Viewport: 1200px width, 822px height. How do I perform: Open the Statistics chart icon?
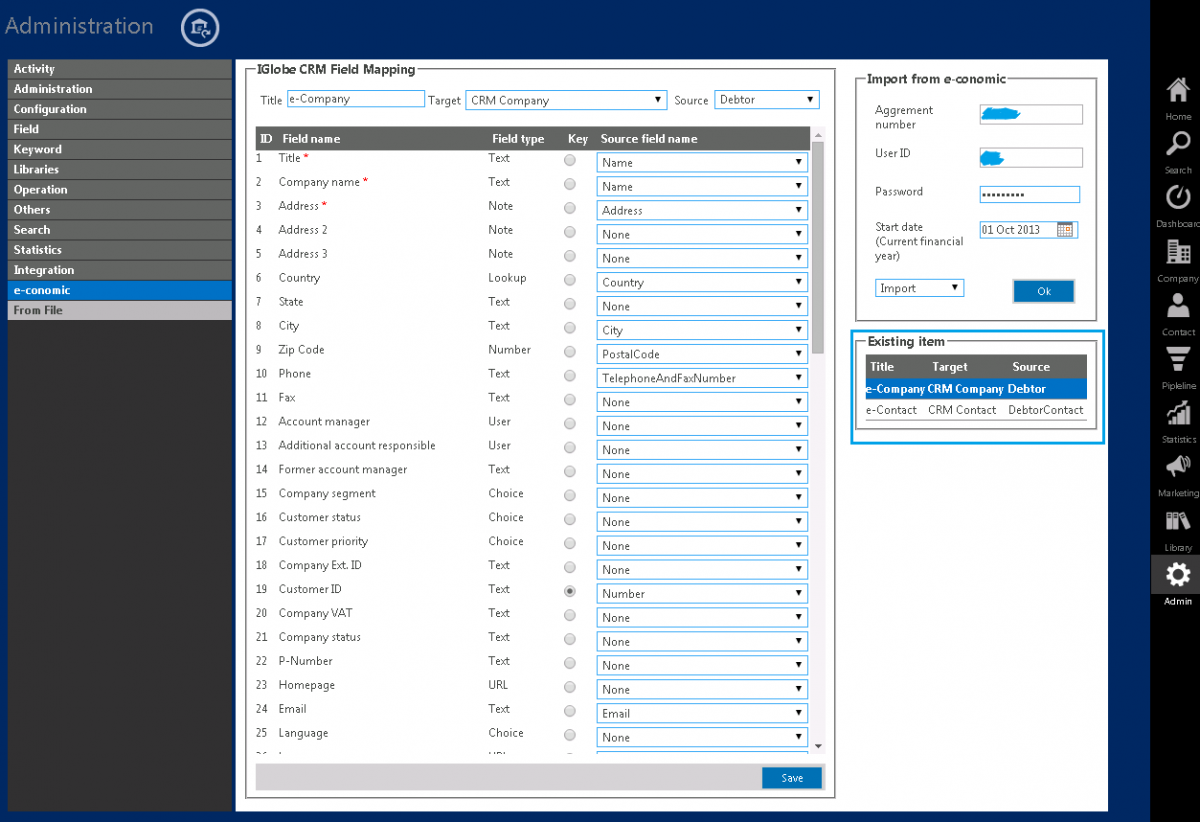(1177, 413)
